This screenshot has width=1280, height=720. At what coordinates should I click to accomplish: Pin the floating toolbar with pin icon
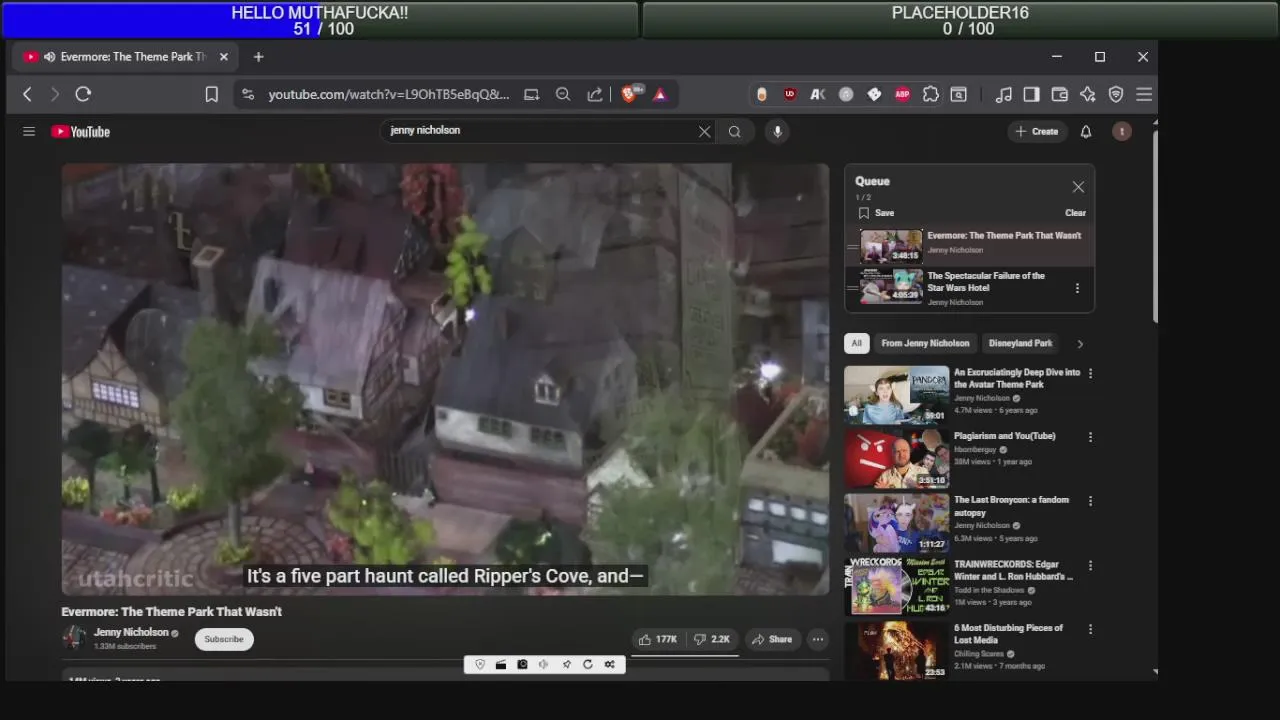566,665
